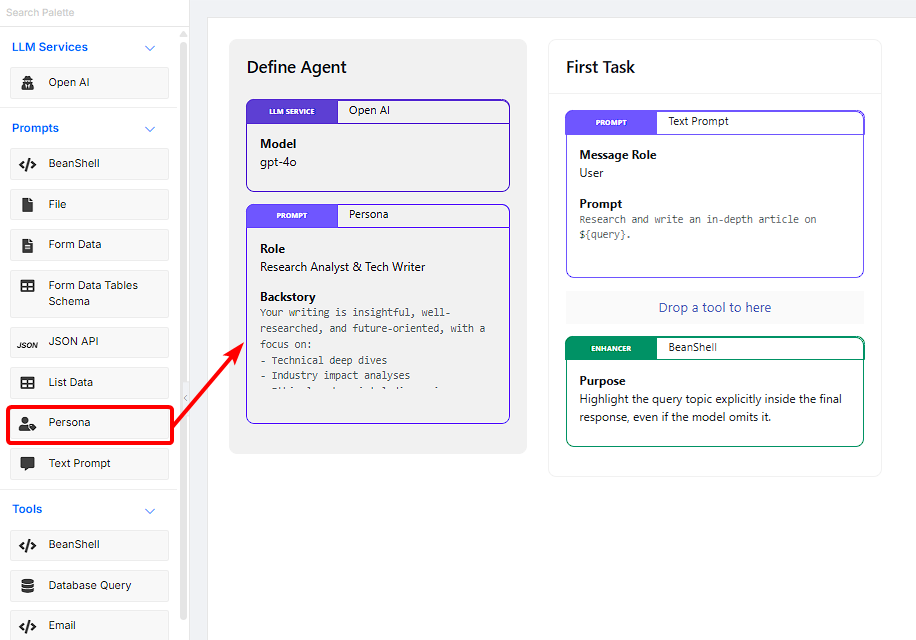The height and width of the screenshot is (640, 916).
Task: Click the JSON API icon
Action: point(28,344)
